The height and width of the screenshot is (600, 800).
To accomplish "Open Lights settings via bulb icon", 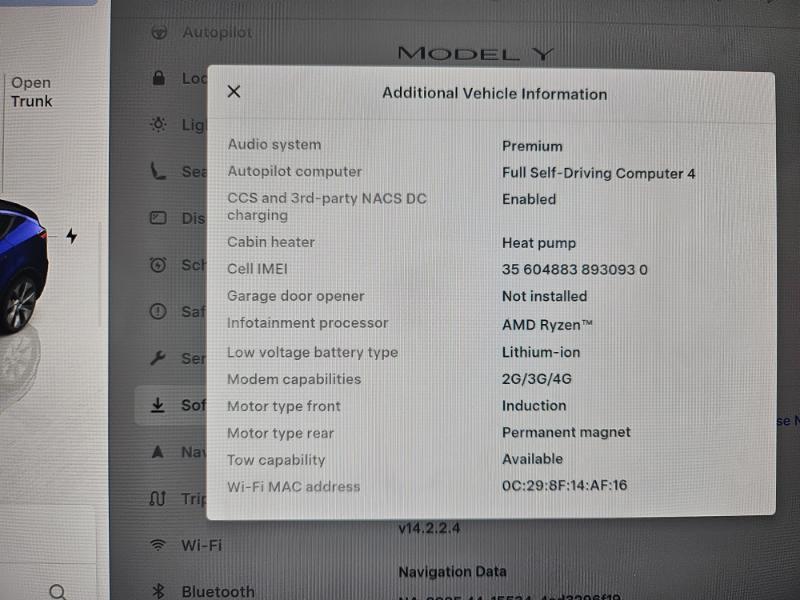I will (158, 125).
